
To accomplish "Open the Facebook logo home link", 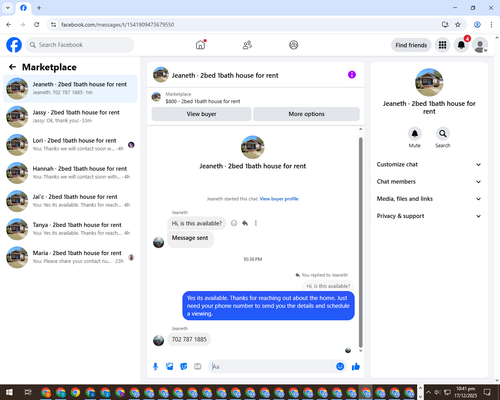I will click(x=14, y=45).
